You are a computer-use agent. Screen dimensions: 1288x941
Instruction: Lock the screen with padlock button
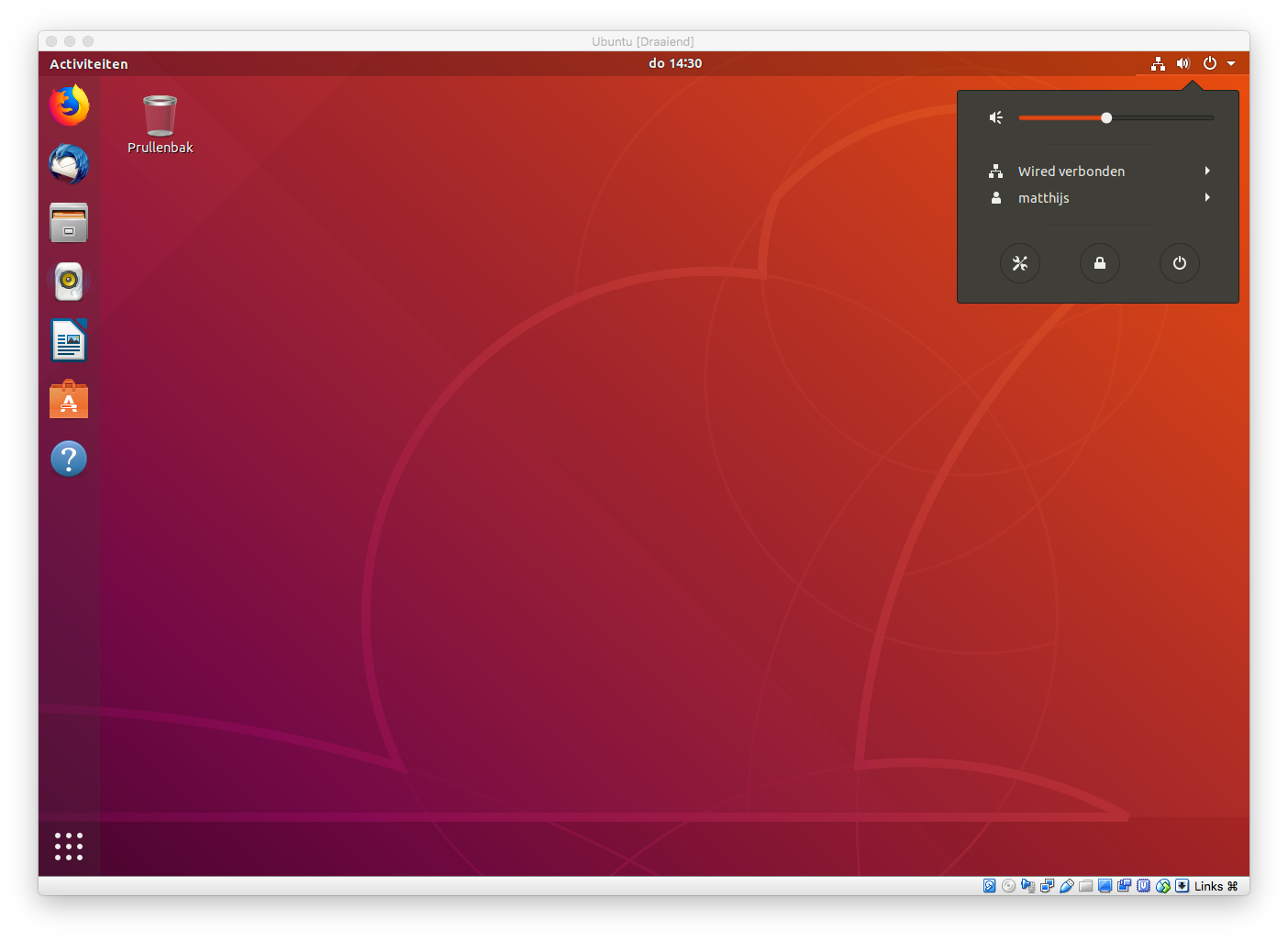tap(1099, 263)
